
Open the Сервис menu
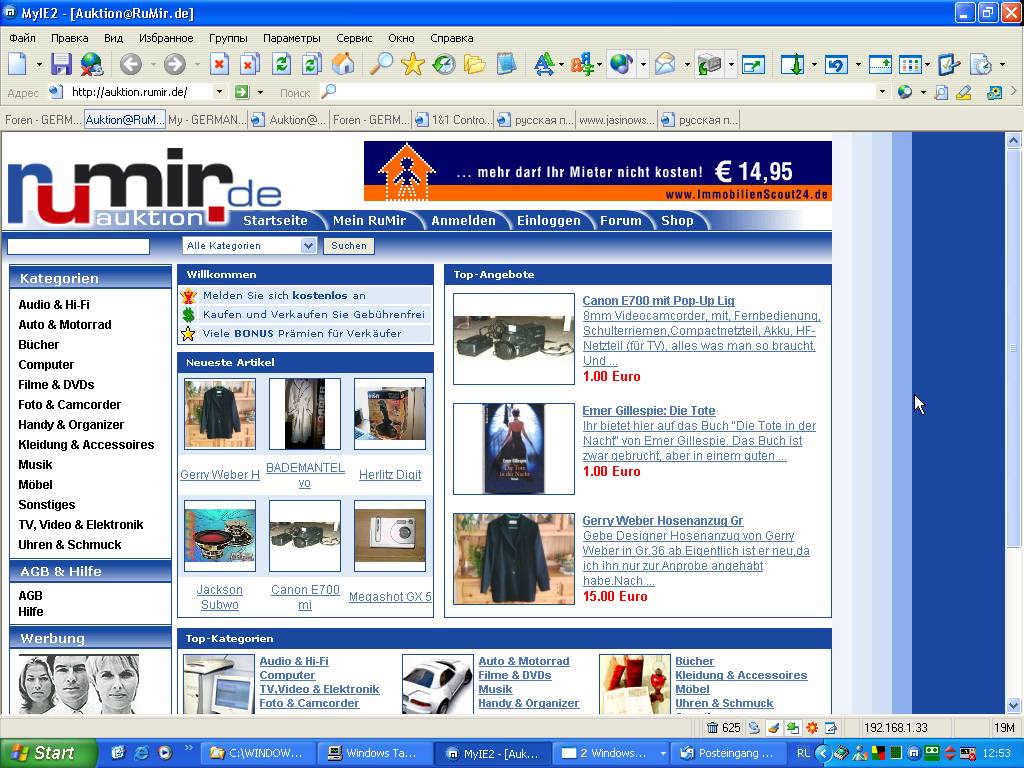click(x=354, y=38)
